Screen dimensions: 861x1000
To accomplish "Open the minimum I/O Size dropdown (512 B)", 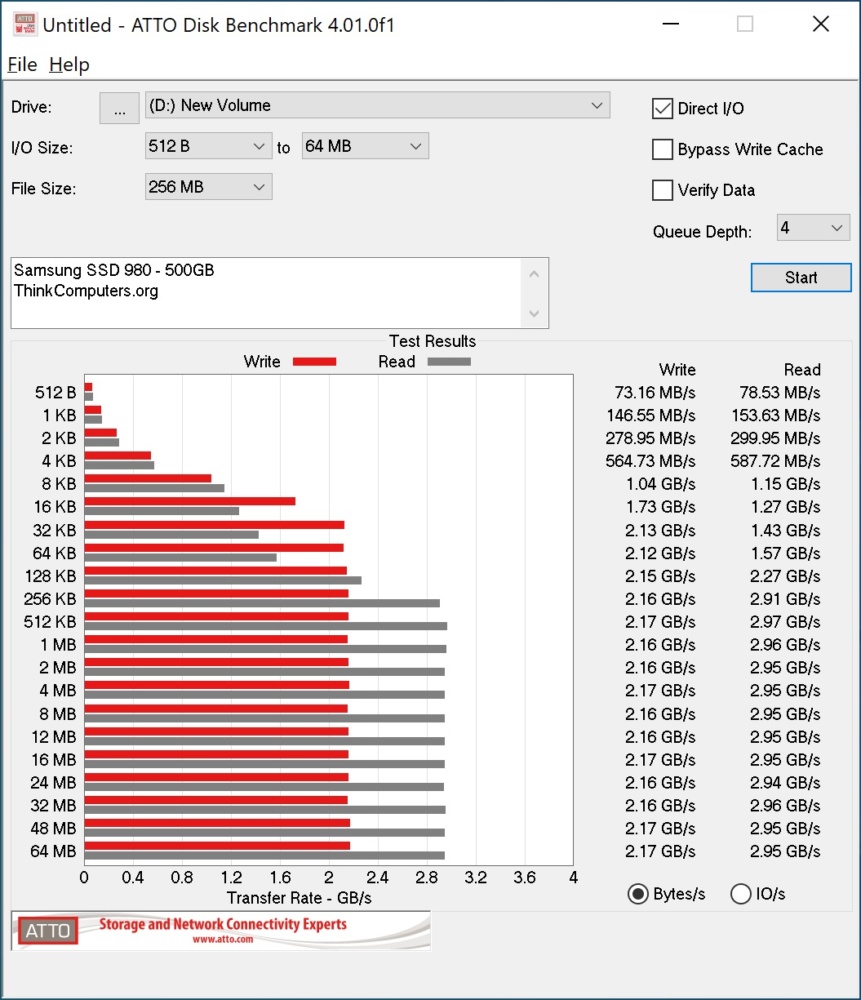I will coord(209,146).
